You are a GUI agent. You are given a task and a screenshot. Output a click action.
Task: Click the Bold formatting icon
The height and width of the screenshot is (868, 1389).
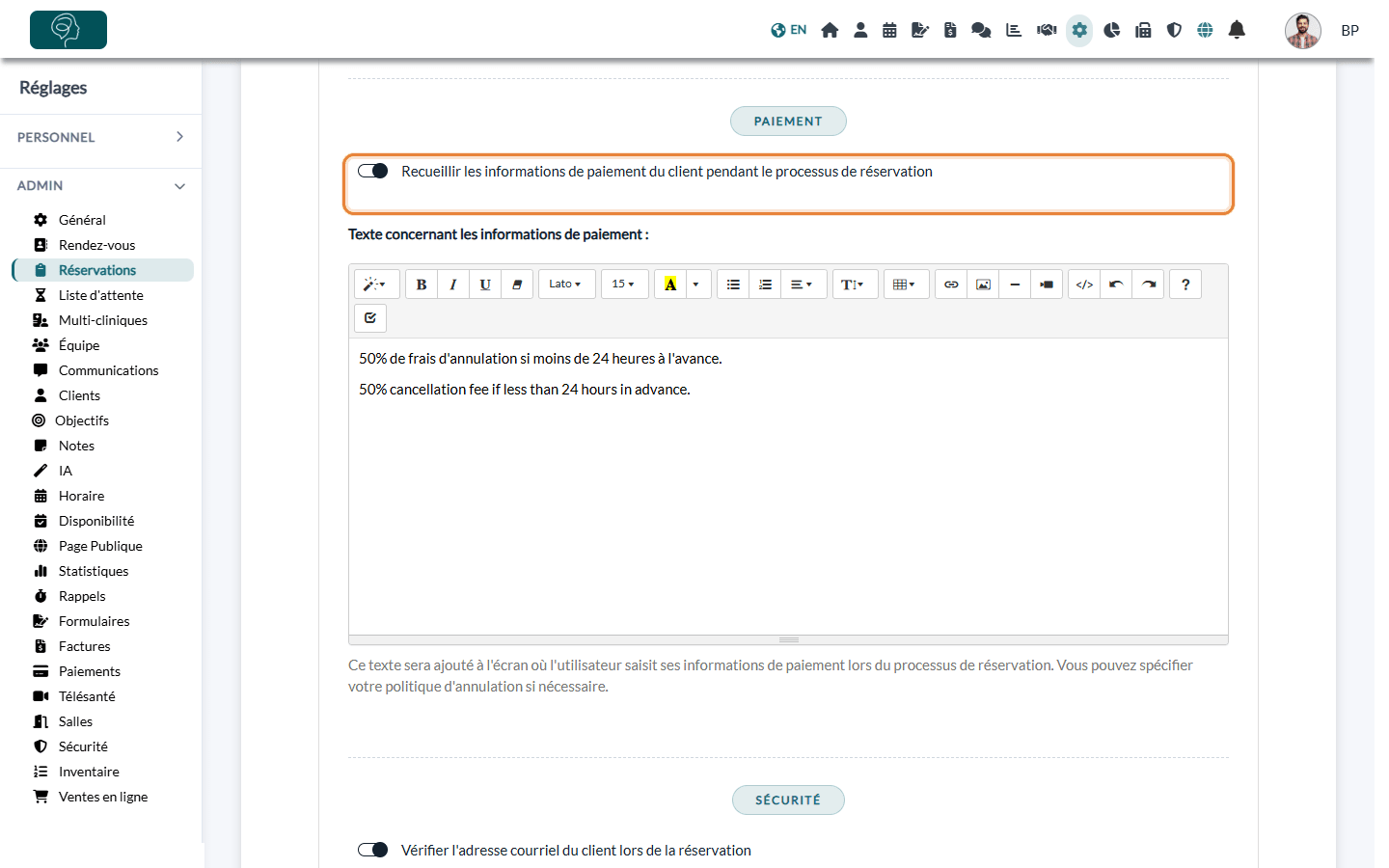click(422, 285)
